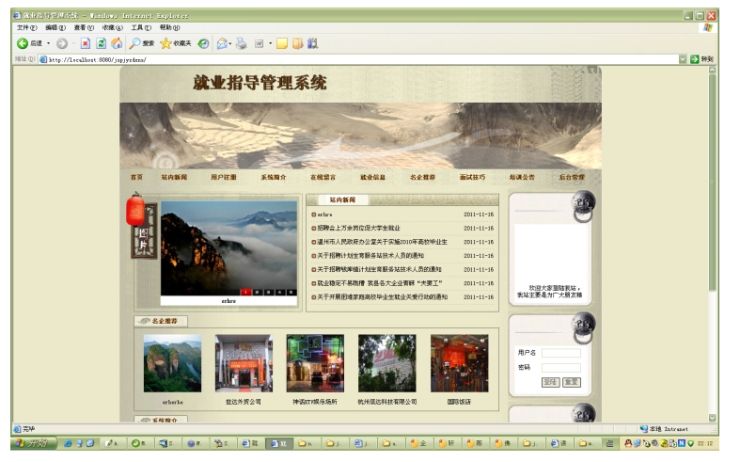Open news starting 就业稳定不易跳槽
This screenshot has width=756, height=462.
point(380,284)
